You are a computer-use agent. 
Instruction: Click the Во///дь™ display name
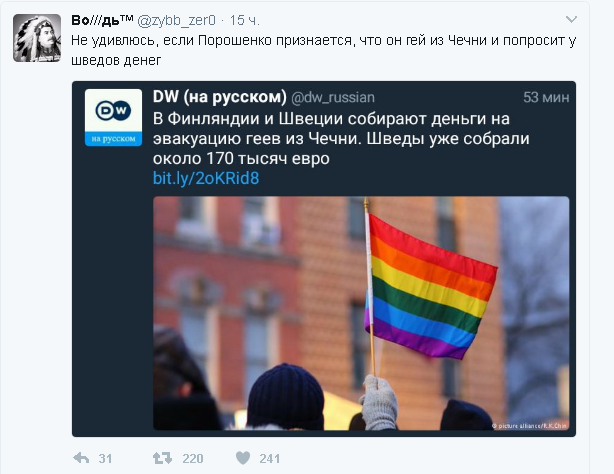coord(102,20)
